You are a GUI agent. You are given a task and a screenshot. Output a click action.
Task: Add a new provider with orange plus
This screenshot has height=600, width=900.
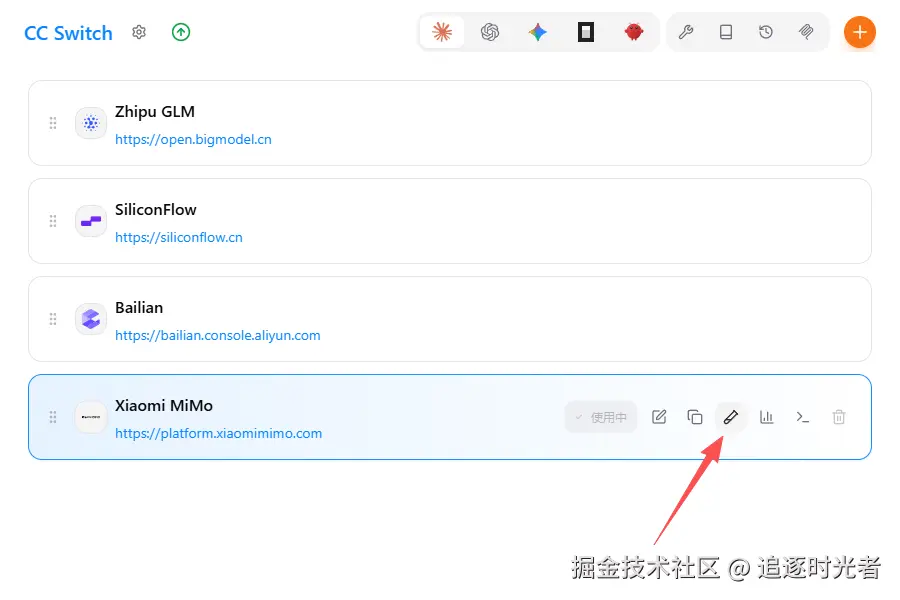pos(859,32)
